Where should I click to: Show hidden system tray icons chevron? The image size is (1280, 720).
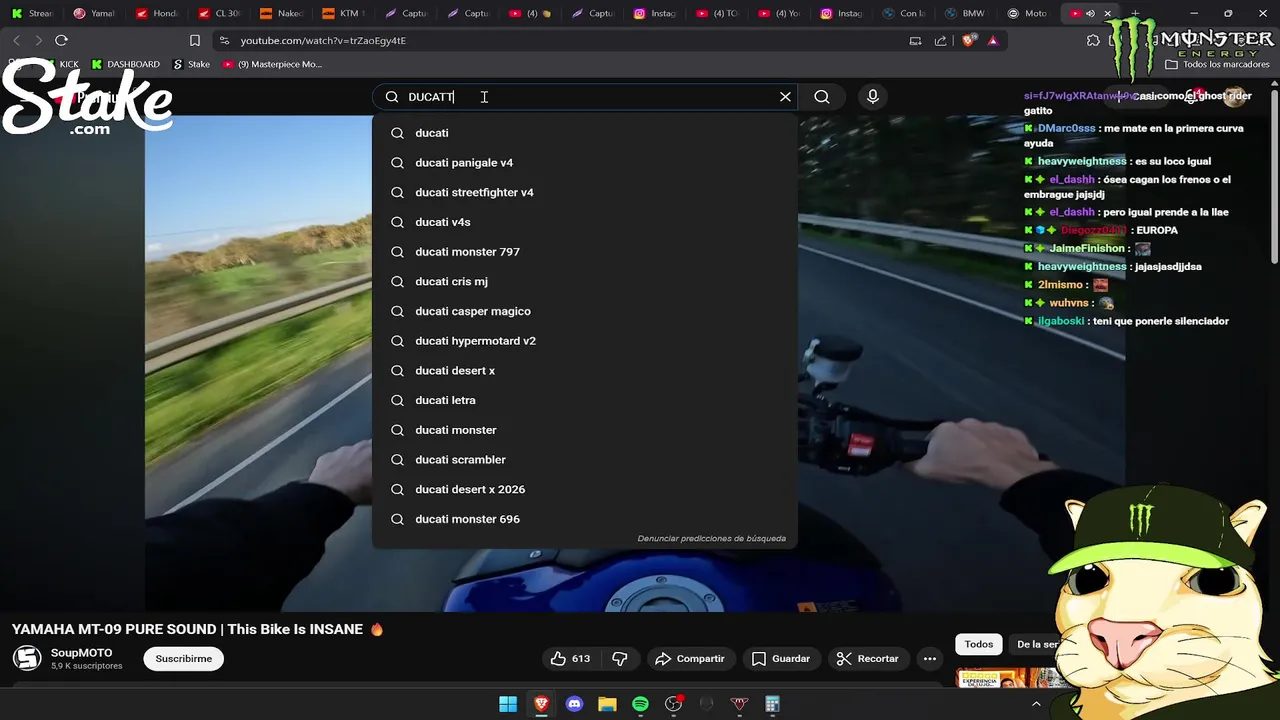pos(1036,704)
